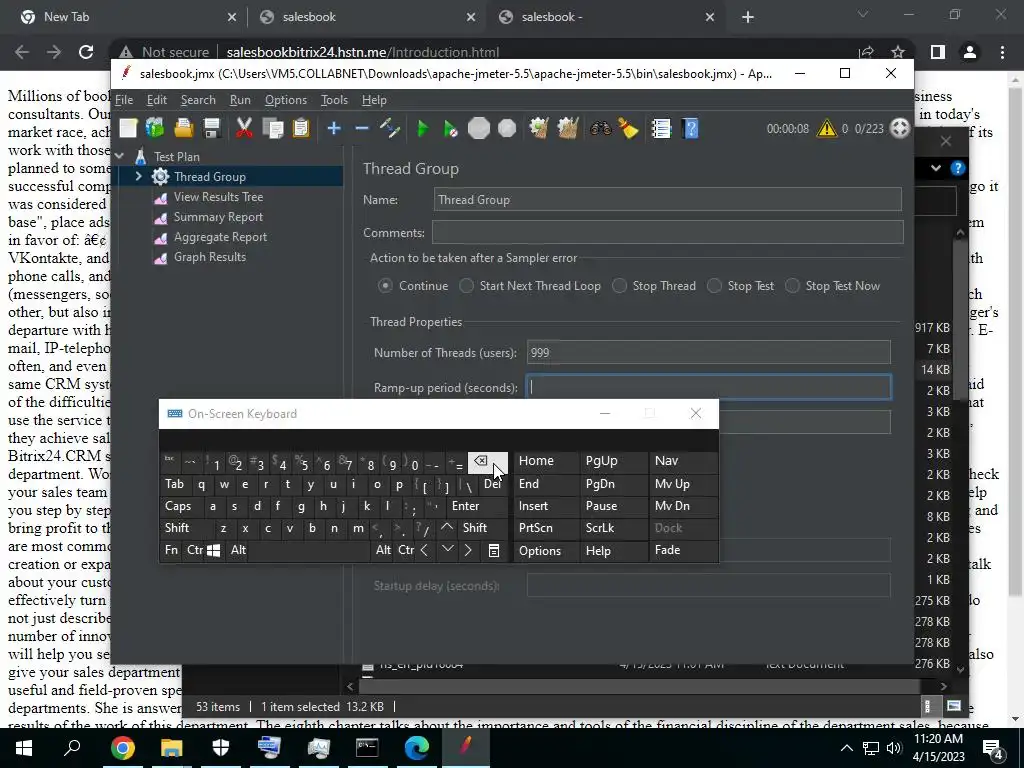Start the test with the green play icon
The height and width of the screenshot is (768, 1024).
click(x=423, y=129)
